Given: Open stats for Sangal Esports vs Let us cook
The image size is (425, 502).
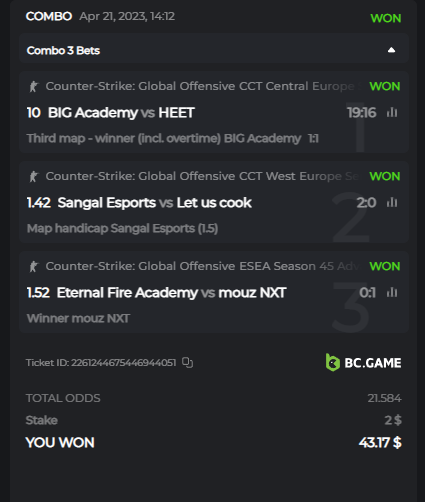Looking at the screenshot, I should 392,202.
